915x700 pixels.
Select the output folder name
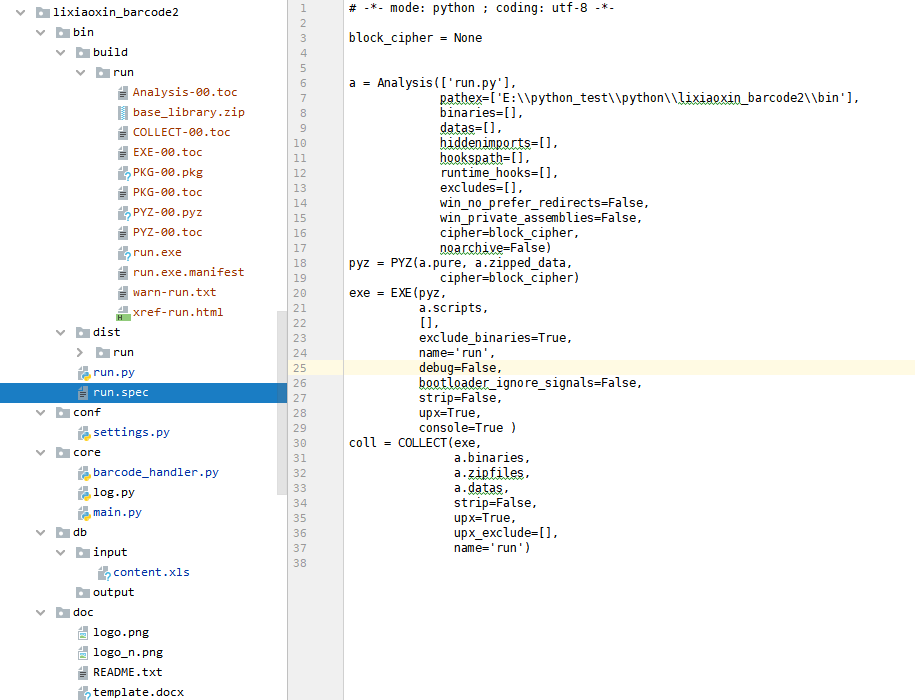point(113,592)
